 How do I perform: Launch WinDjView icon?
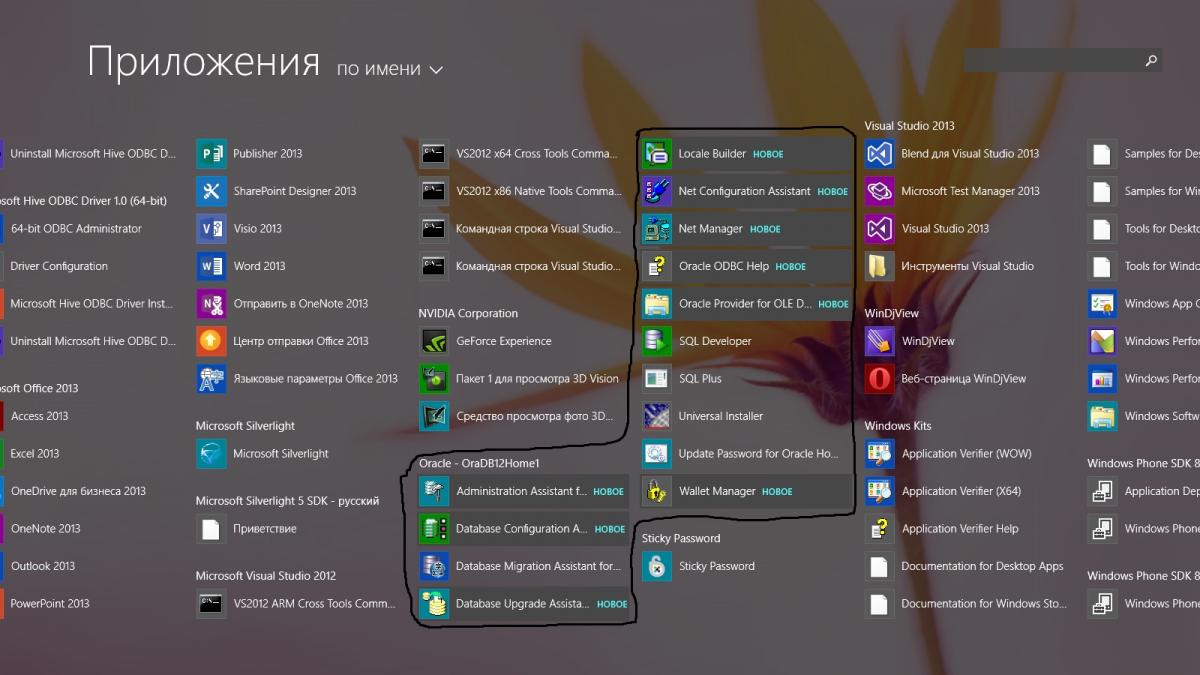879,341
